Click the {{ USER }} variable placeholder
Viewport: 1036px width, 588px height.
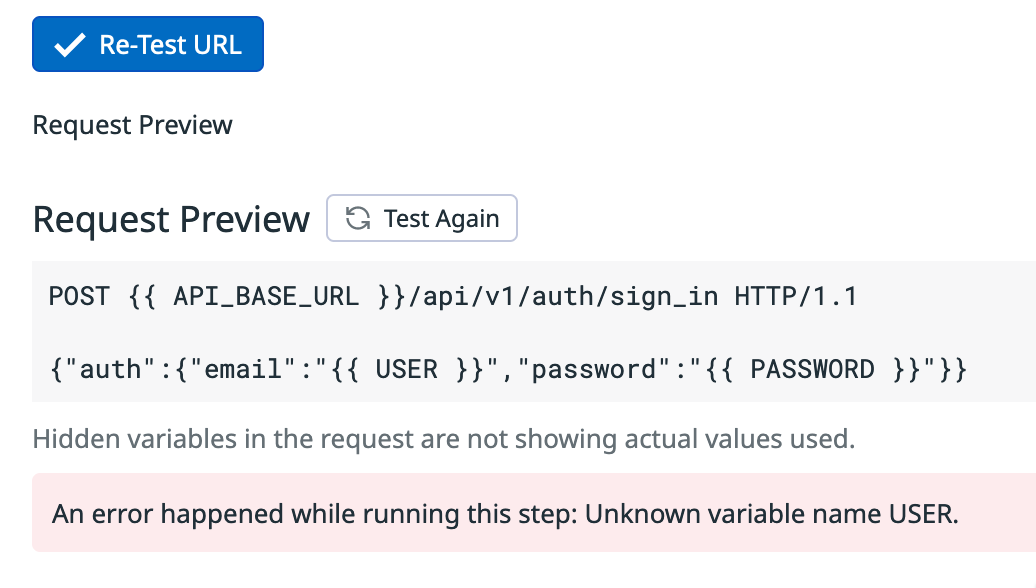tap(407, 369)
